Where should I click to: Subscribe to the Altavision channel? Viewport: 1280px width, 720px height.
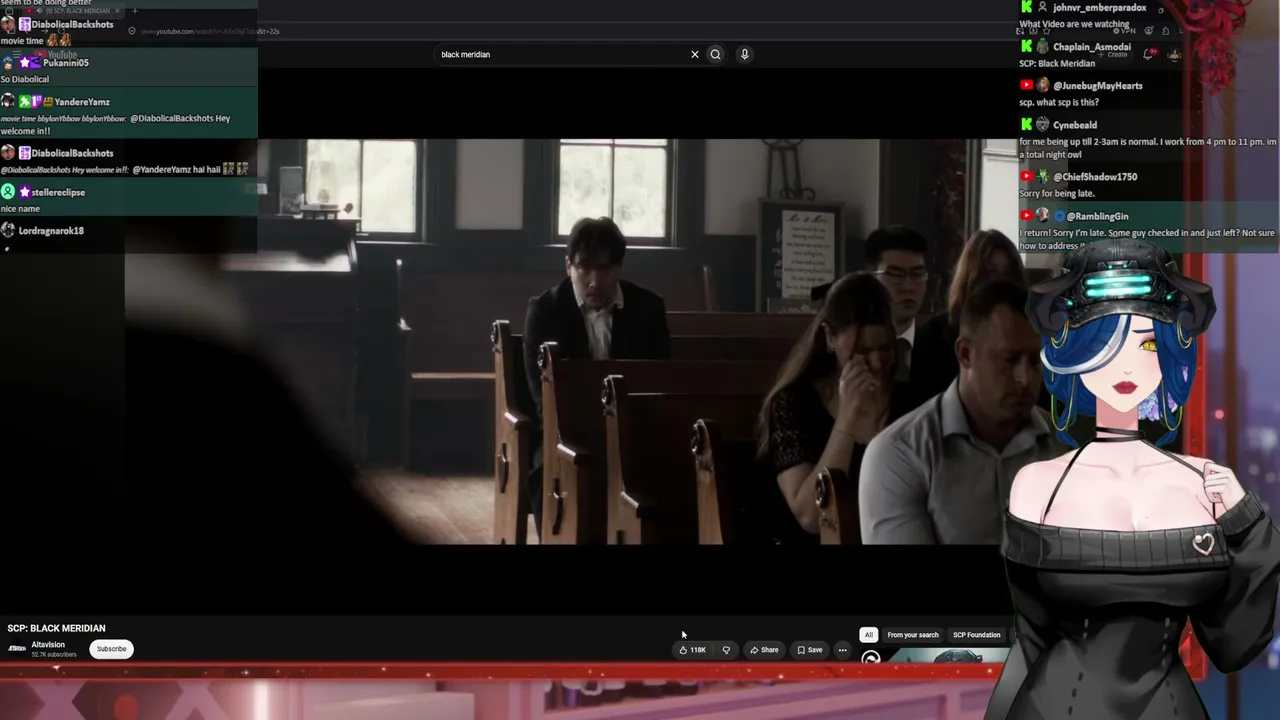[111, 649]
